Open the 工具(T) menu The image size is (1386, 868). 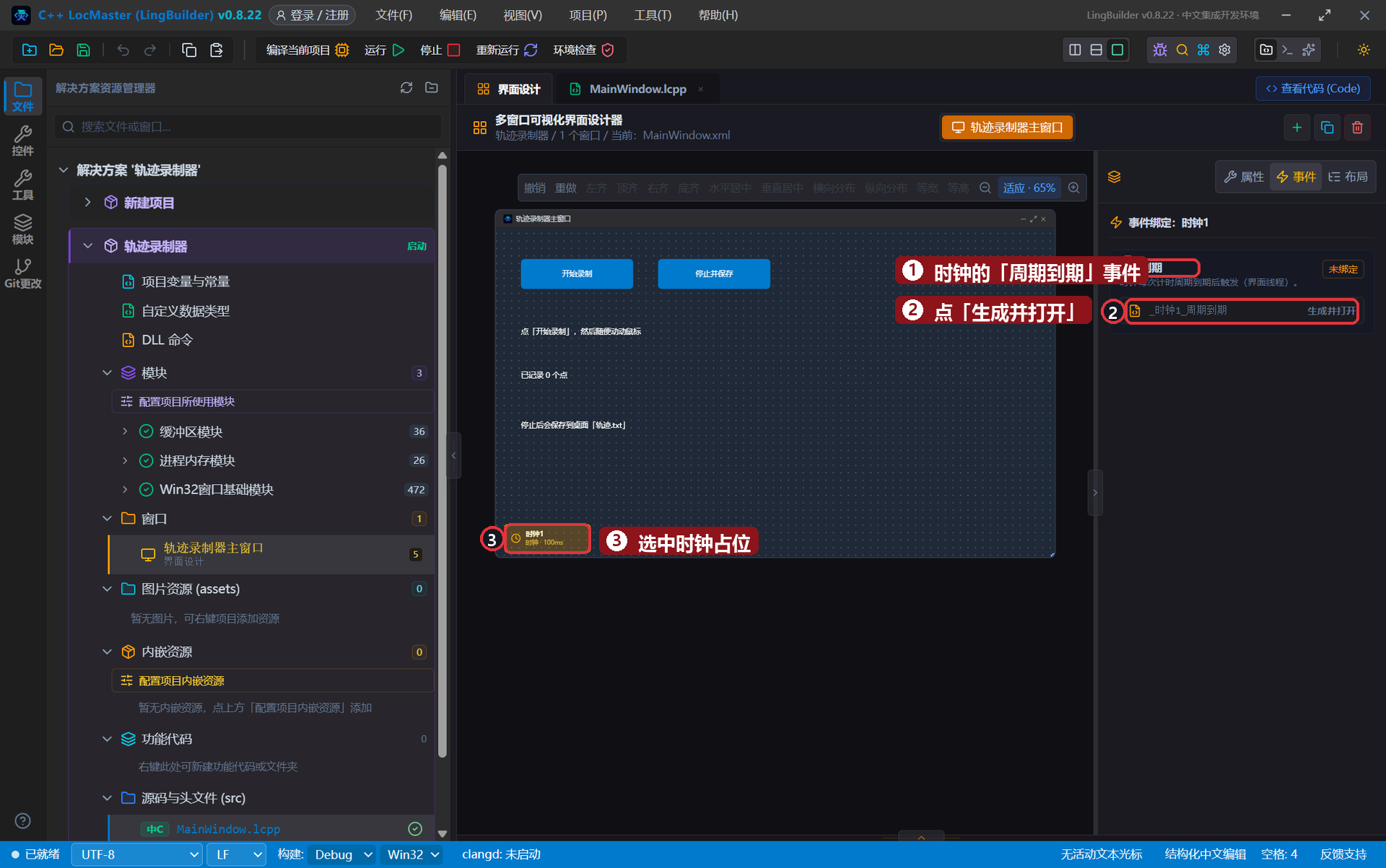pyautogui.click(x=653, y=15)
